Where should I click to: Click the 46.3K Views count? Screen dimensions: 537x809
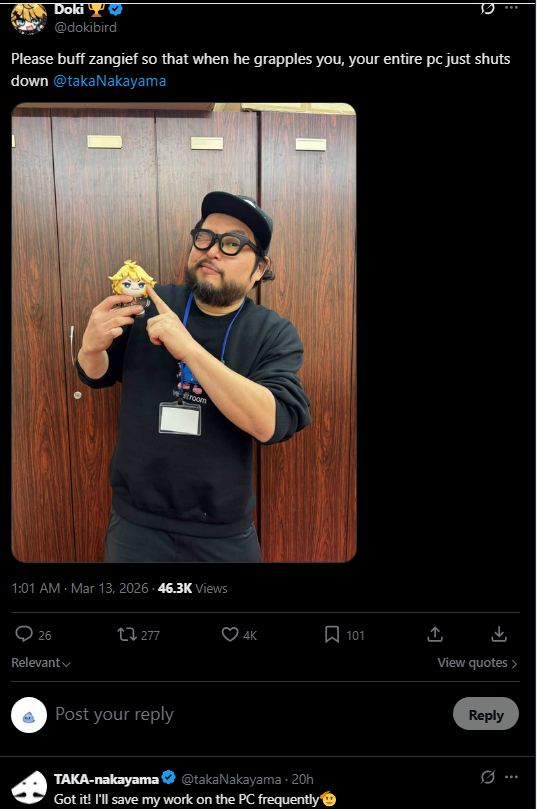tap(192, 588)
